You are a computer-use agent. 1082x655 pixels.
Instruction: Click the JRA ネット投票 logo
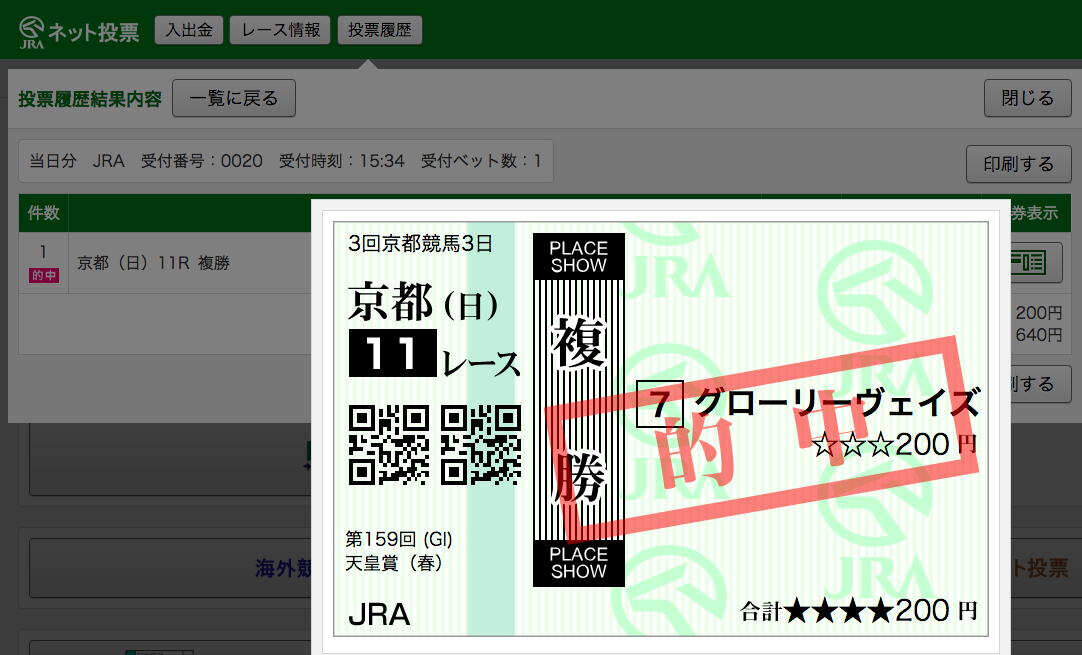[79, 32]
